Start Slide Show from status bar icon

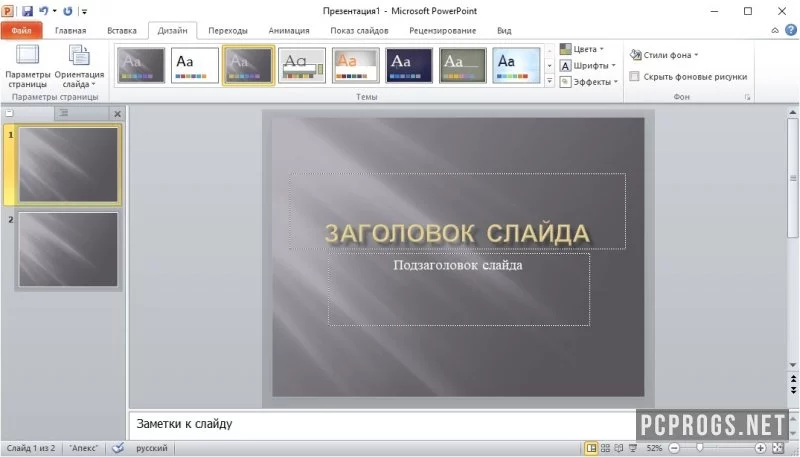(x=633, y=448)
